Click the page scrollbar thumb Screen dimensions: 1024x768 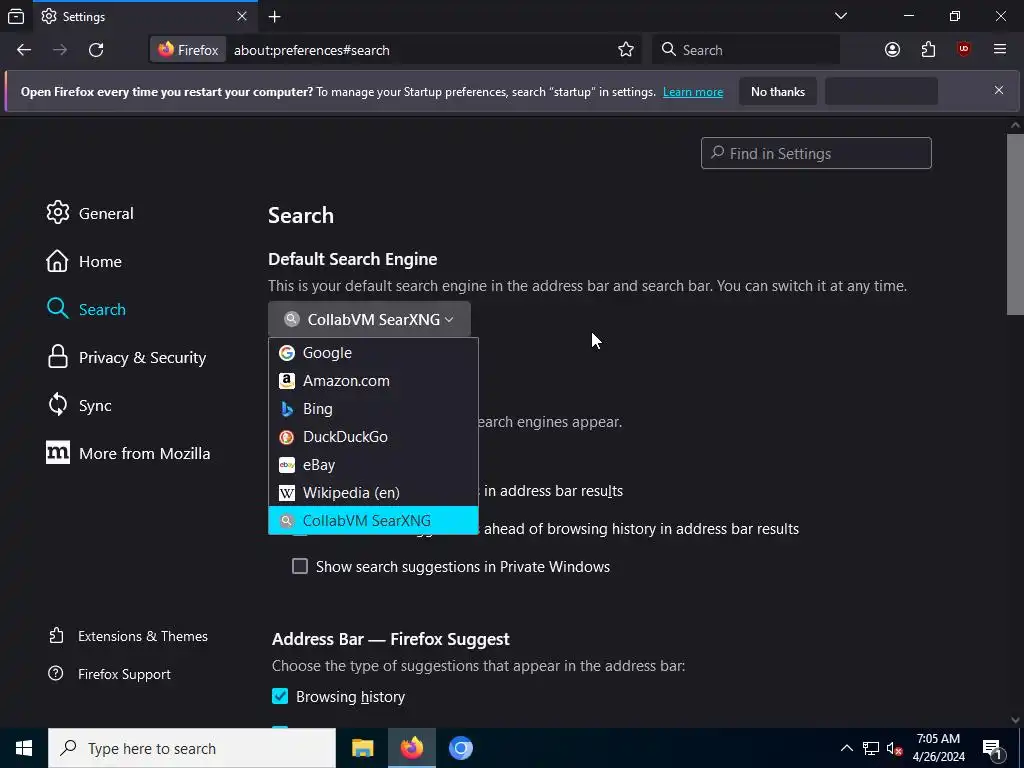(1015, 225)
